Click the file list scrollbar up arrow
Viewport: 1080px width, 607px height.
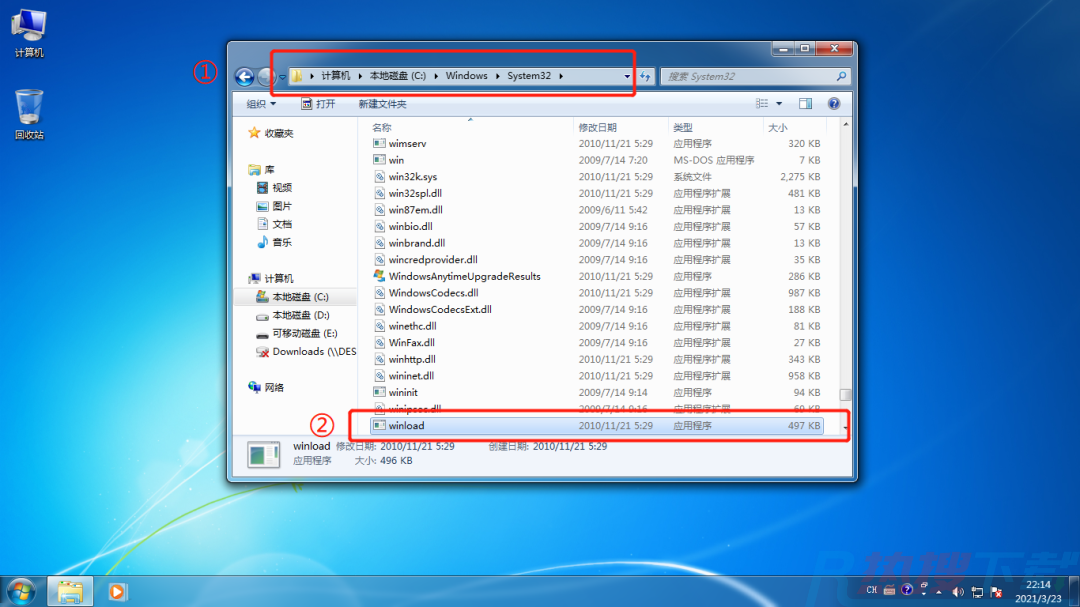coord(845,125)
